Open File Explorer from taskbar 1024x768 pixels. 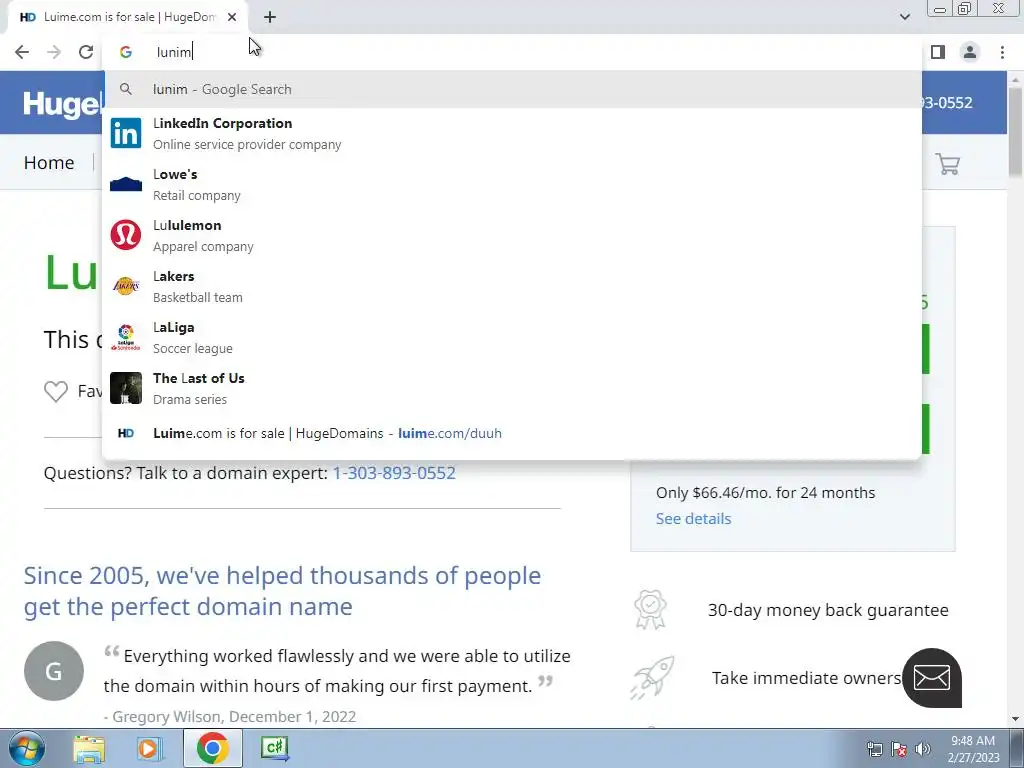pos(89,748)
